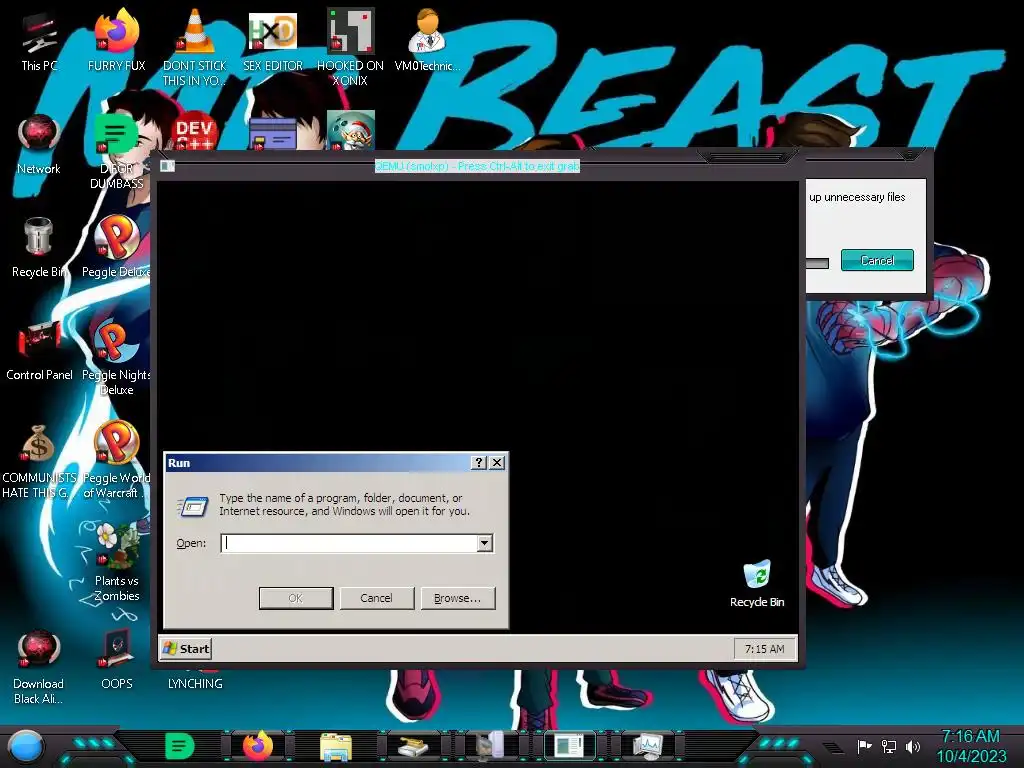
Task: Click the guest clock showing 7:15 AM
Action: point(765,648)
